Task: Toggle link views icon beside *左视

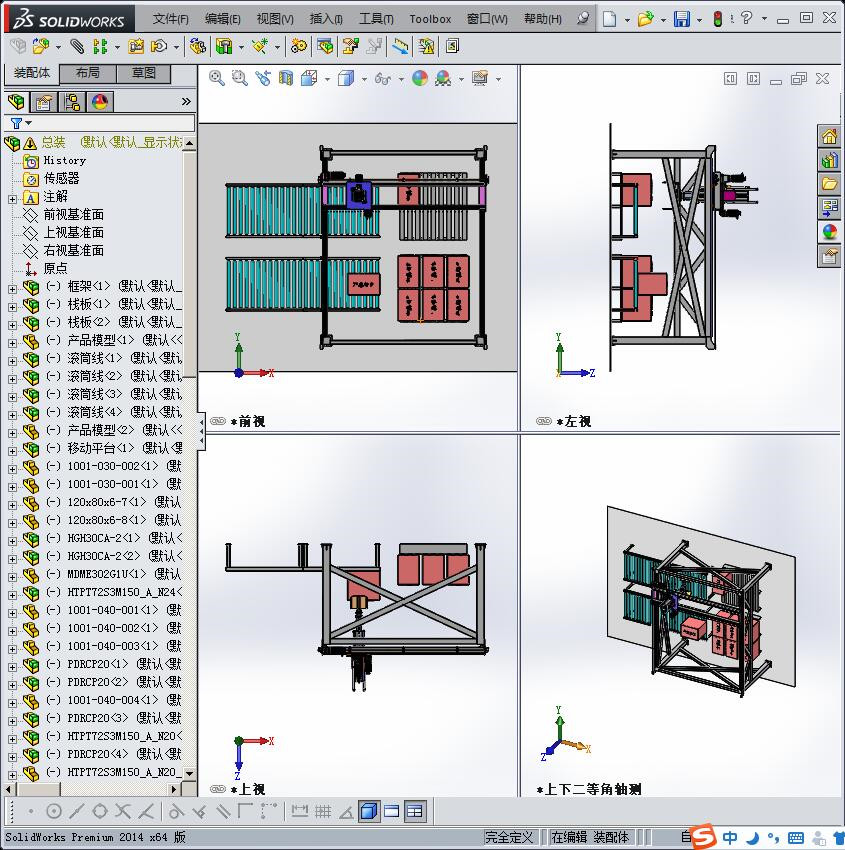Action: pyautogui.click(x=544, y=421)
